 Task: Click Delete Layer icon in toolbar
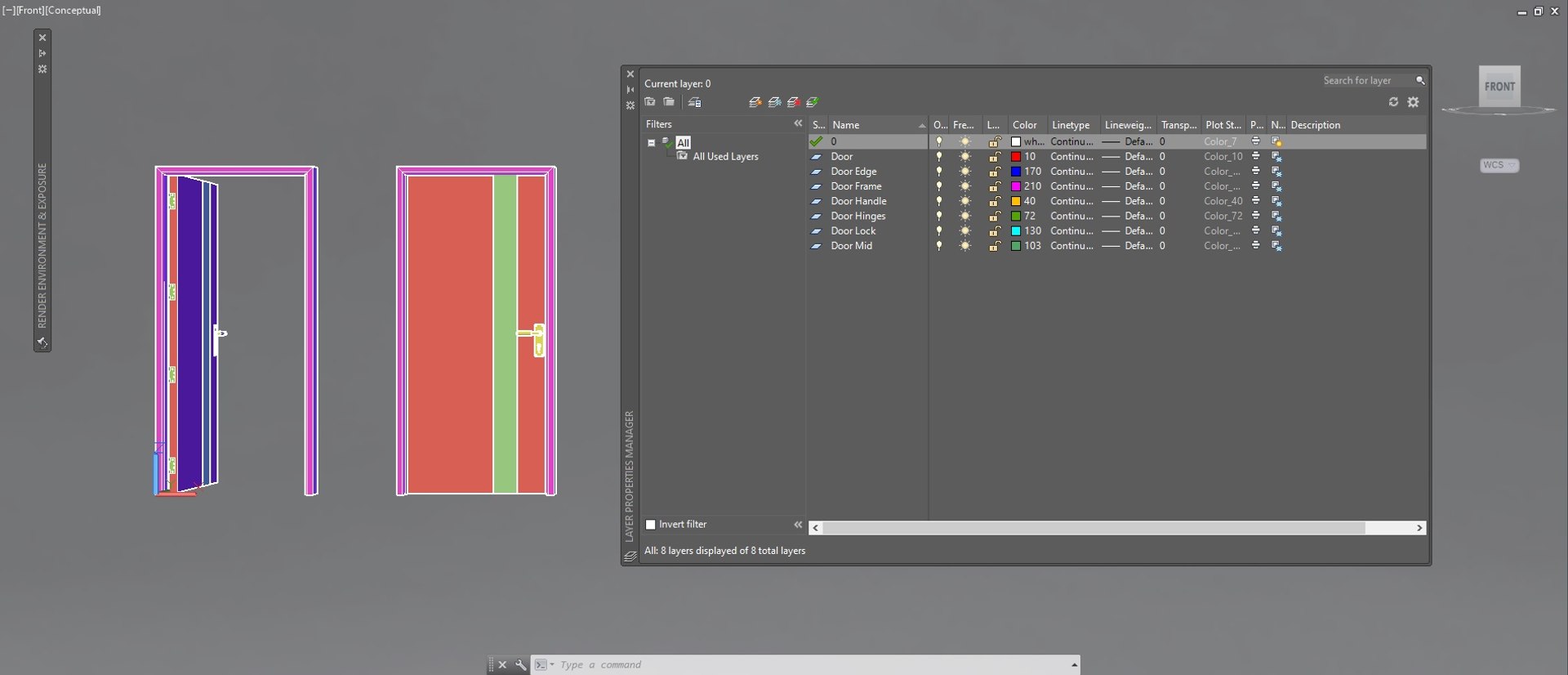[x=793, y=102]
